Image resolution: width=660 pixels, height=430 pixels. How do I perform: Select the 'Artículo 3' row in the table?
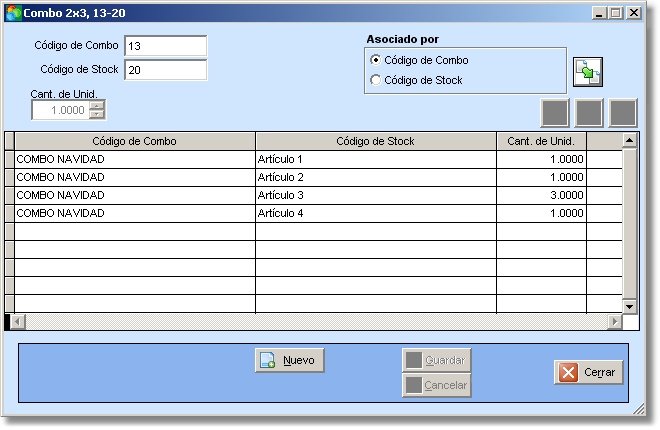click(x=375, y=195)
